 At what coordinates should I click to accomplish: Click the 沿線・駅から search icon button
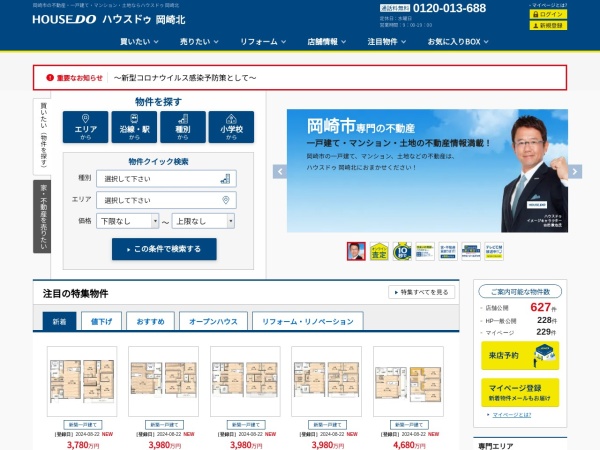134,127
